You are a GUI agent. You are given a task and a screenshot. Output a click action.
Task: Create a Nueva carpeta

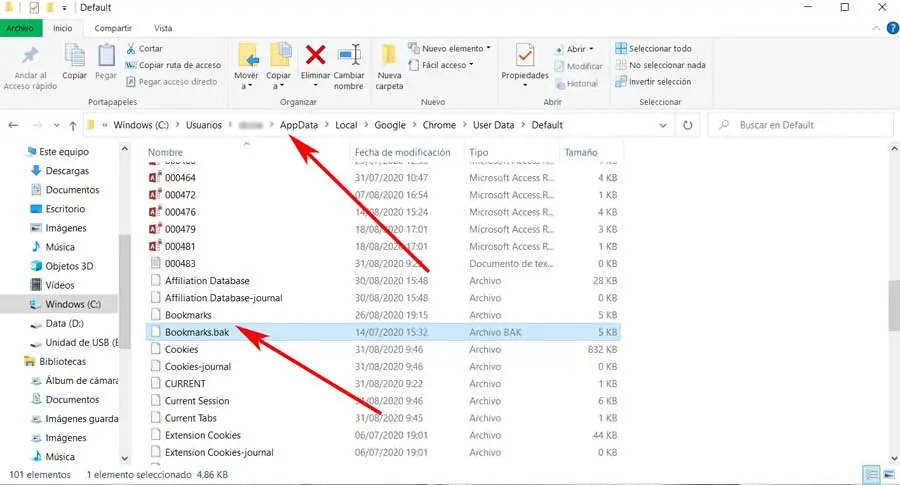click(389, 67)
